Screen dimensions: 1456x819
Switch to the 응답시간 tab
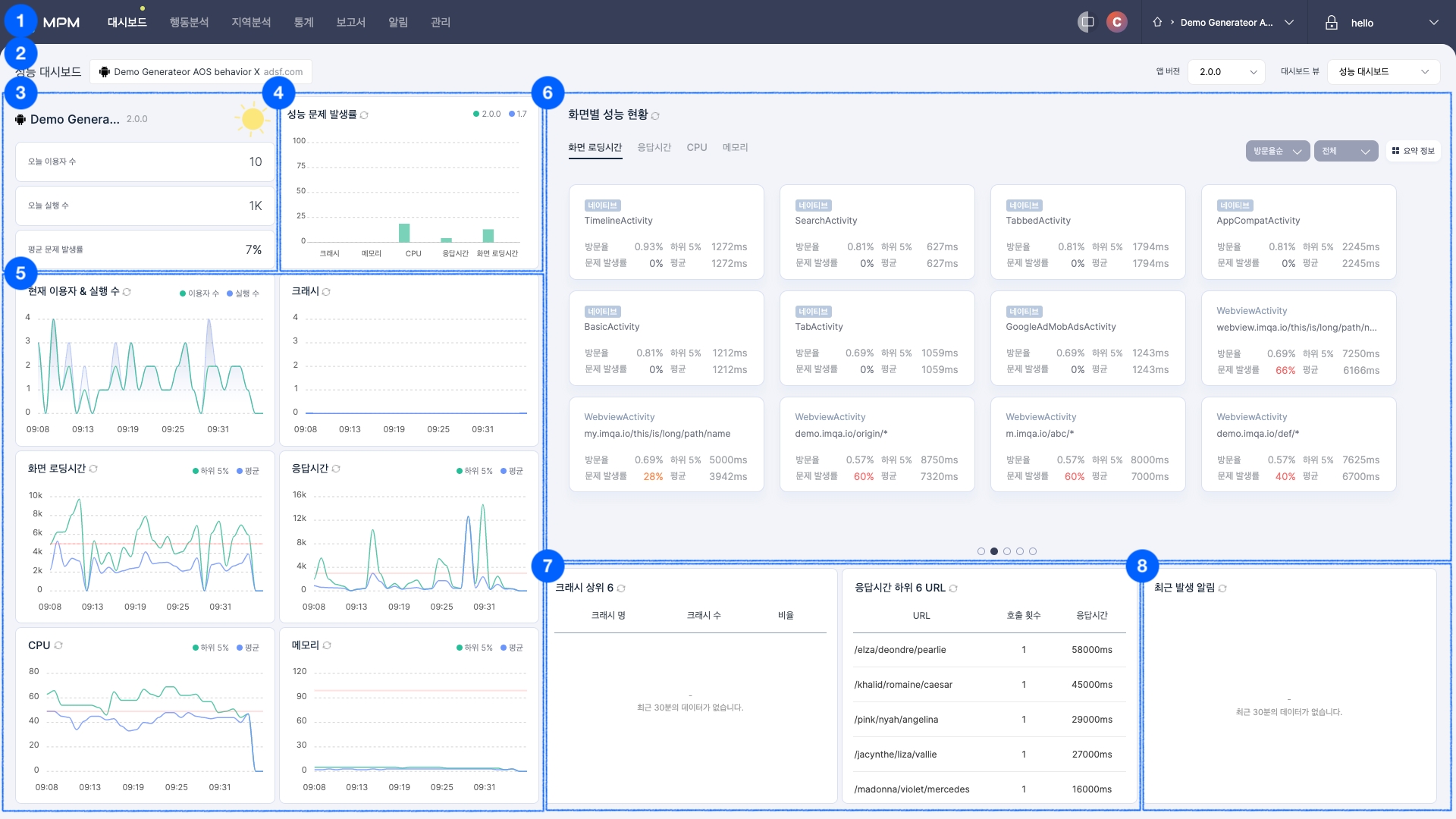654,148
